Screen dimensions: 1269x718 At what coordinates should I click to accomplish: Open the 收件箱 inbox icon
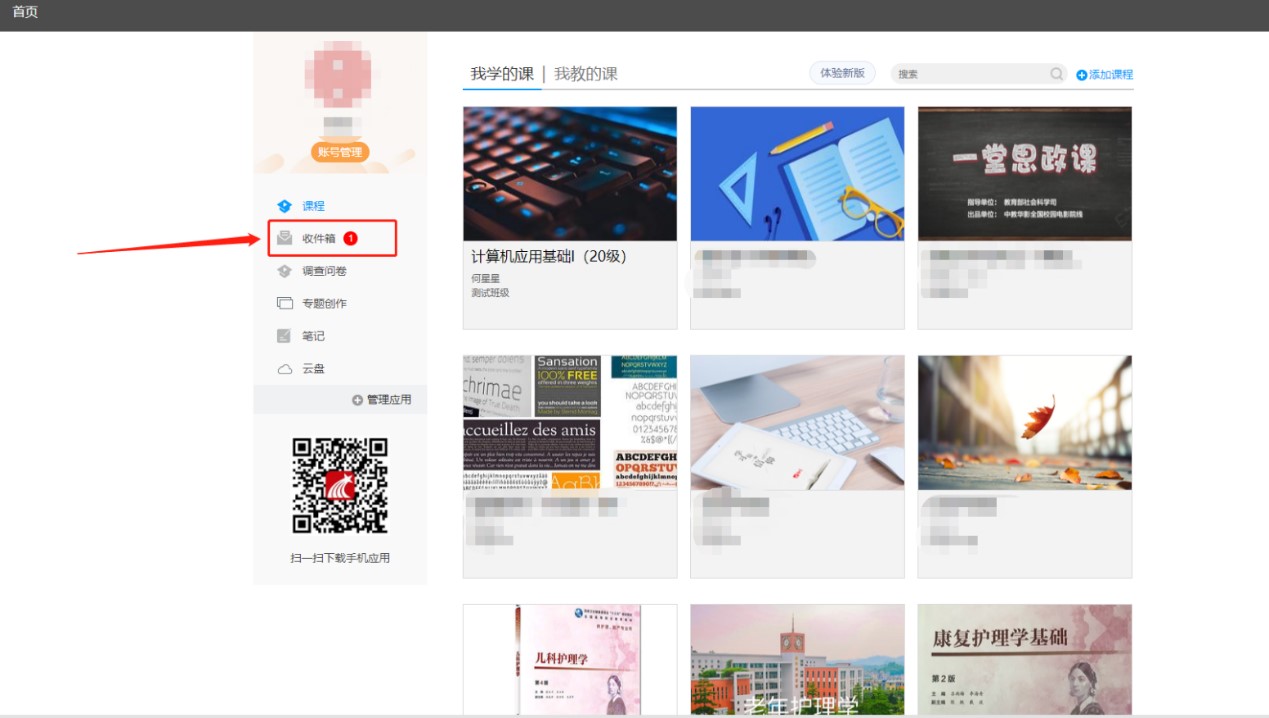pyautogui.click(x=285, y=238)
